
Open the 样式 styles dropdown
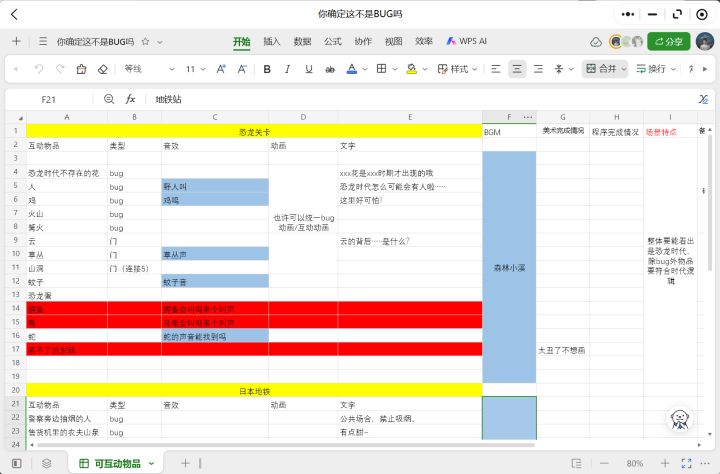[457, 69]
